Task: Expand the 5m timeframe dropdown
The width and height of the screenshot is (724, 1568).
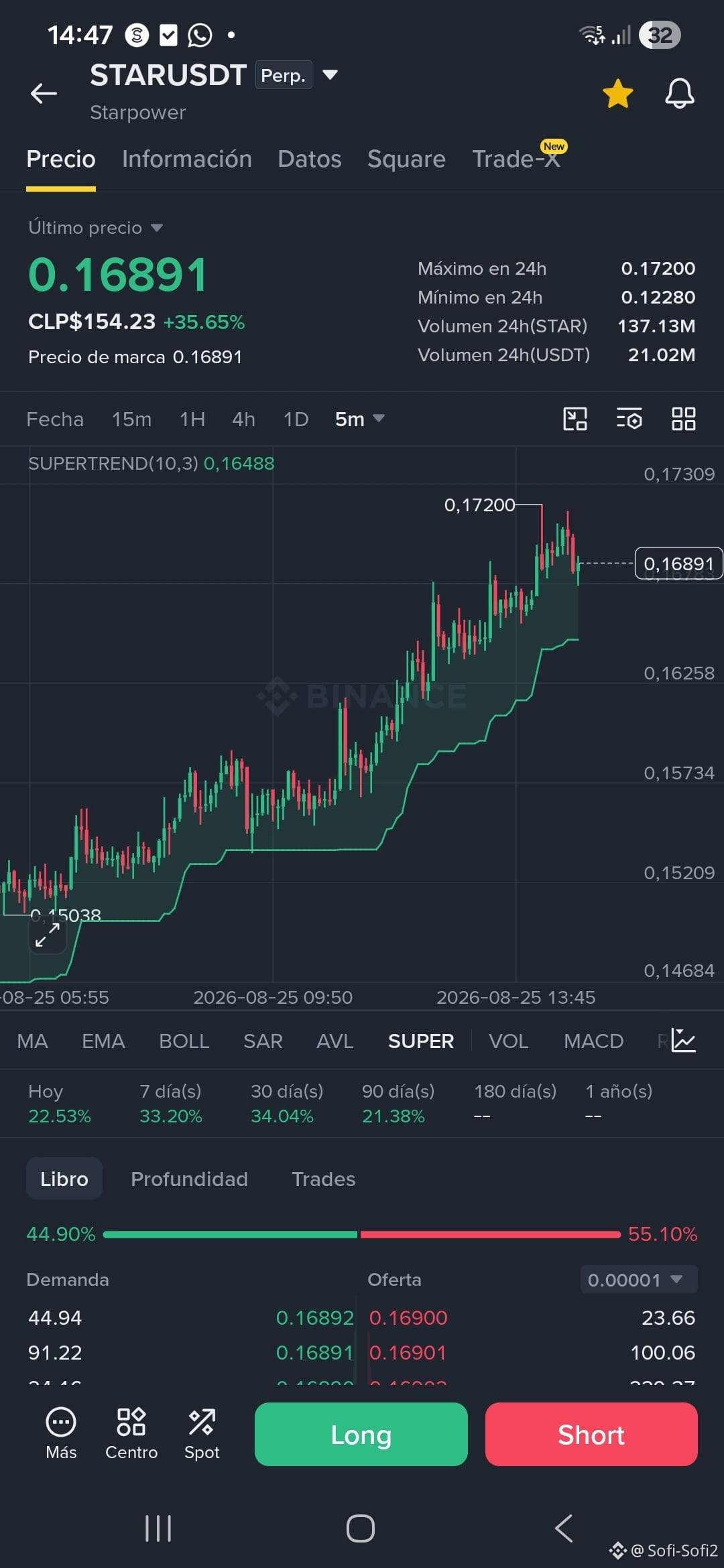Action: tap(359, 419)
